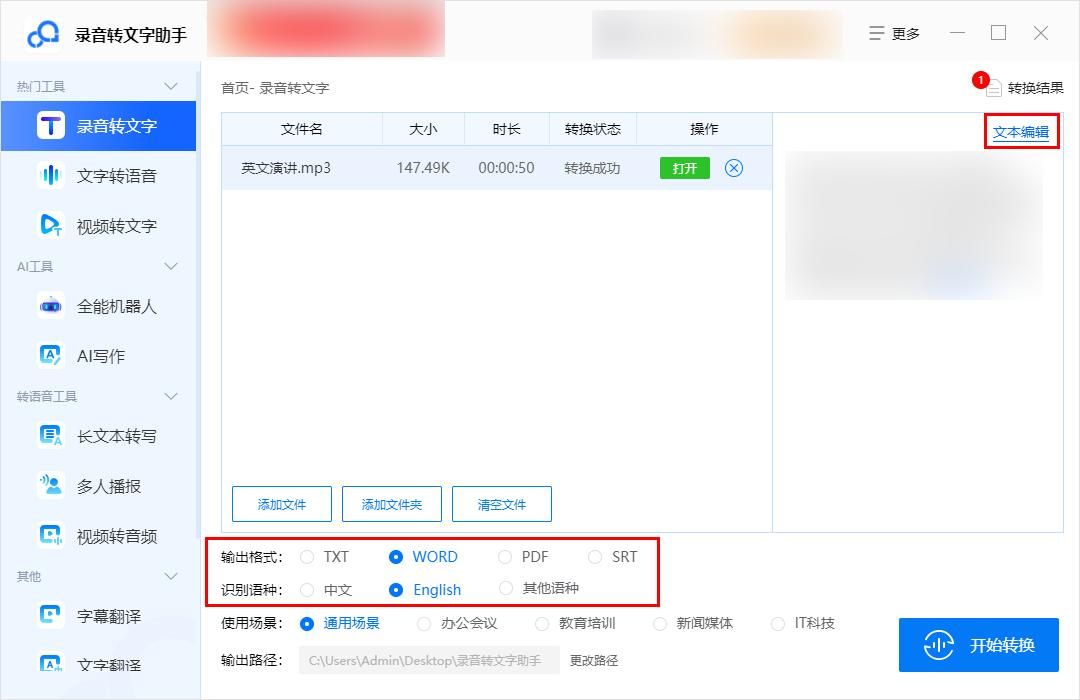Viewport: 1080px width, 700px height.
Task: Click the waveform icon in 开始转换 button
Action: coord(938,645)
